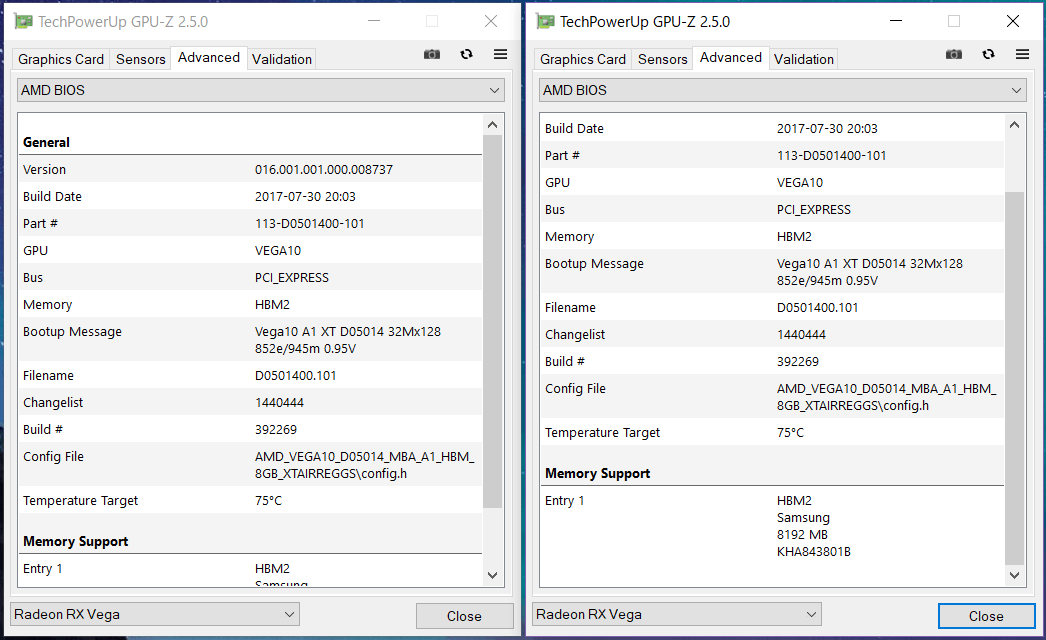Select Bootup Message value in left window
1046x640 pixels.
pos(348,340)
